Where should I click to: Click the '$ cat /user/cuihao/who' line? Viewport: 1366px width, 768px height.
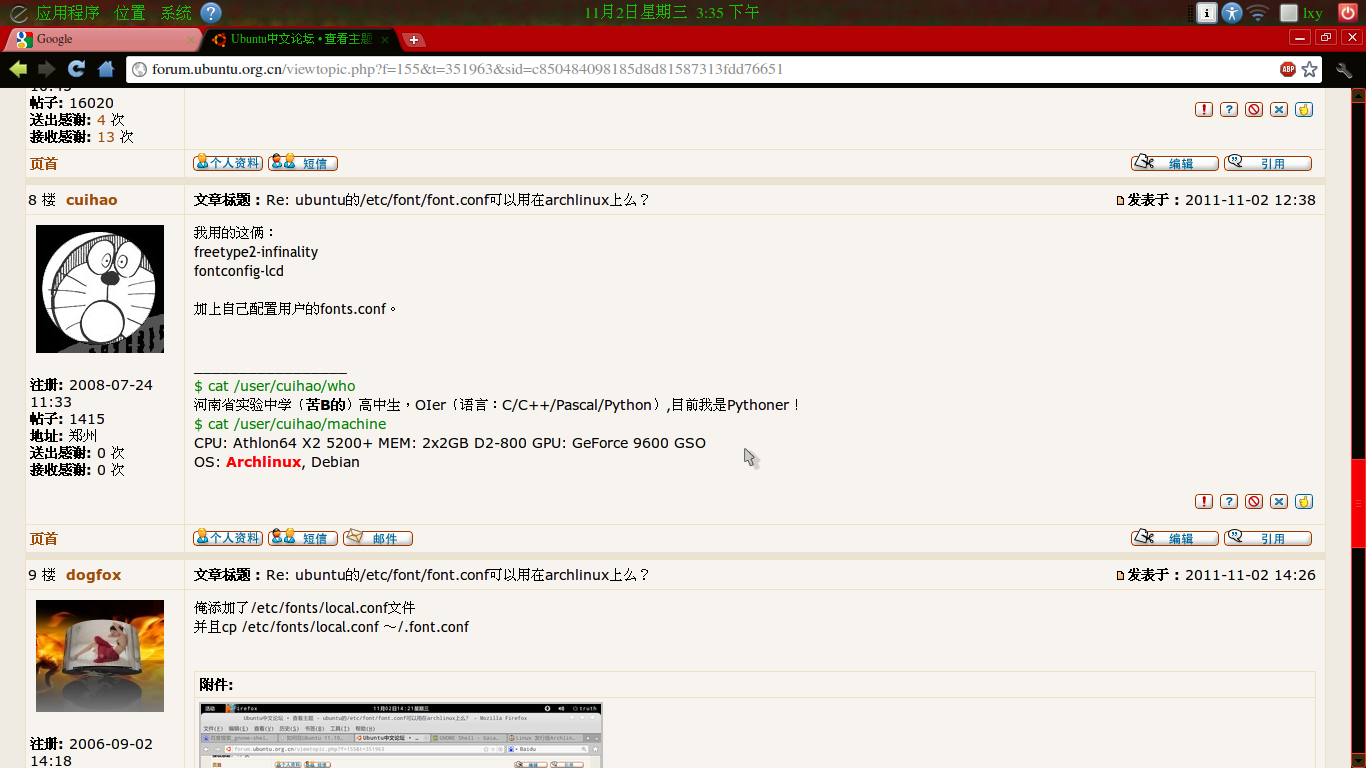click(275, 386)
